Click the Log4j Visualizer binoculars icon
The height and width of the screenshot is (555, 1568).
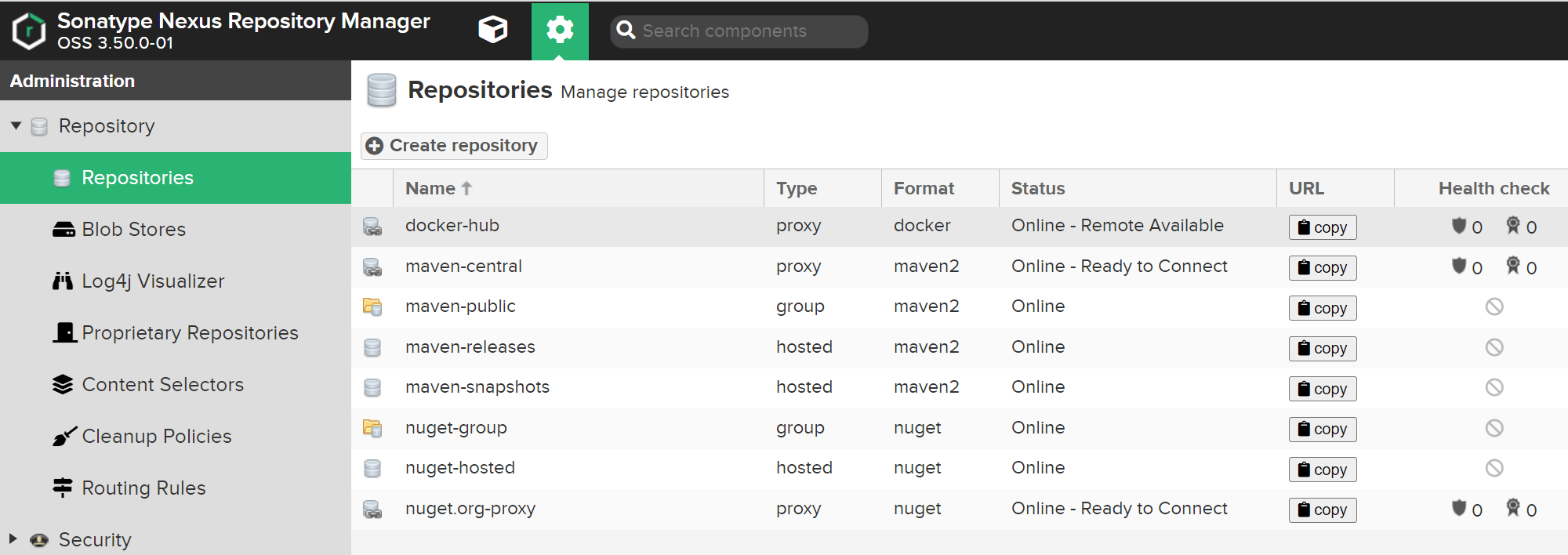(x=63, y=281)
